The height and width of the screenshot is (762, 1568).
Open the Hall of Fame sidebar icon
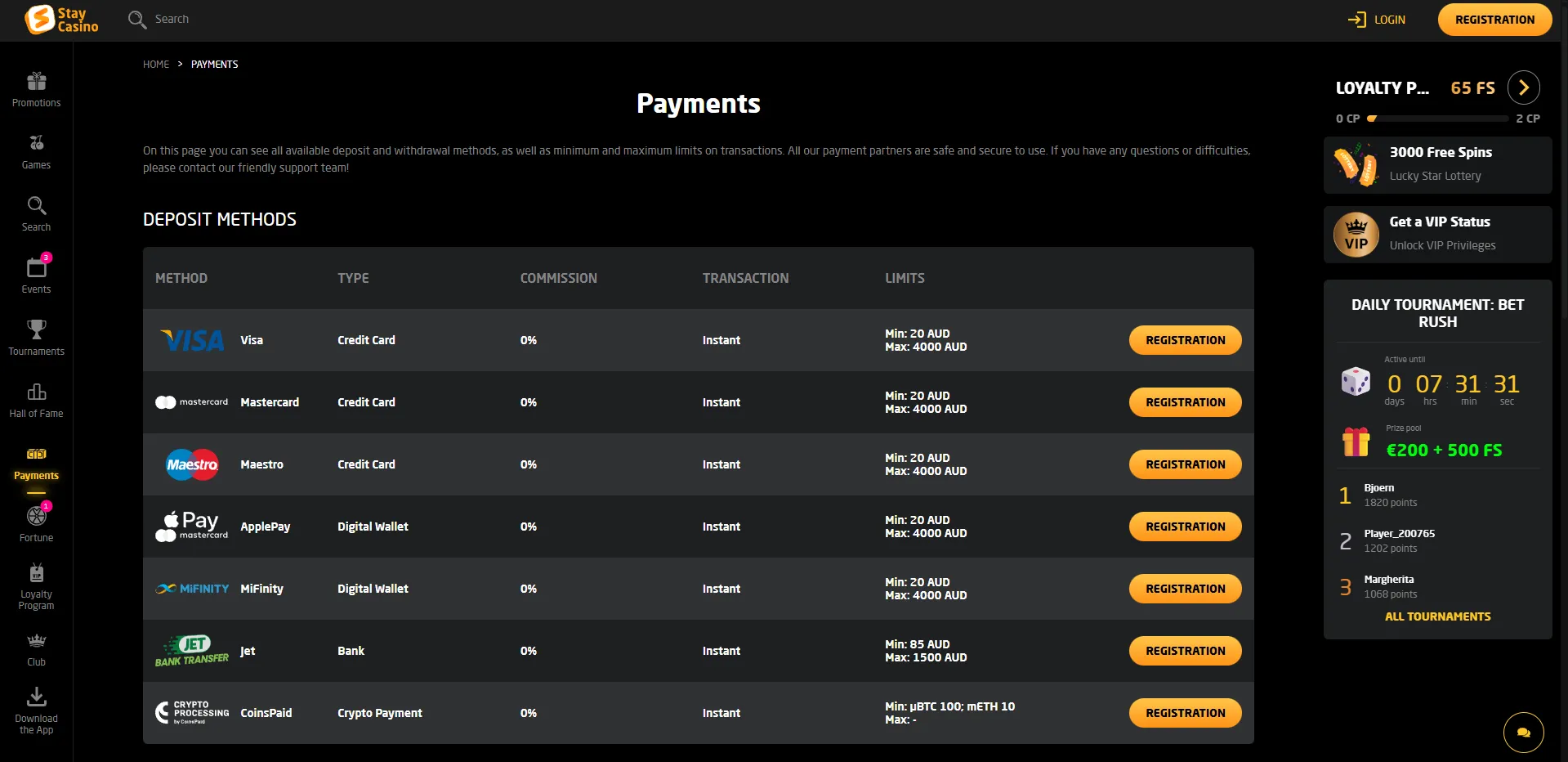pos(36,392)
